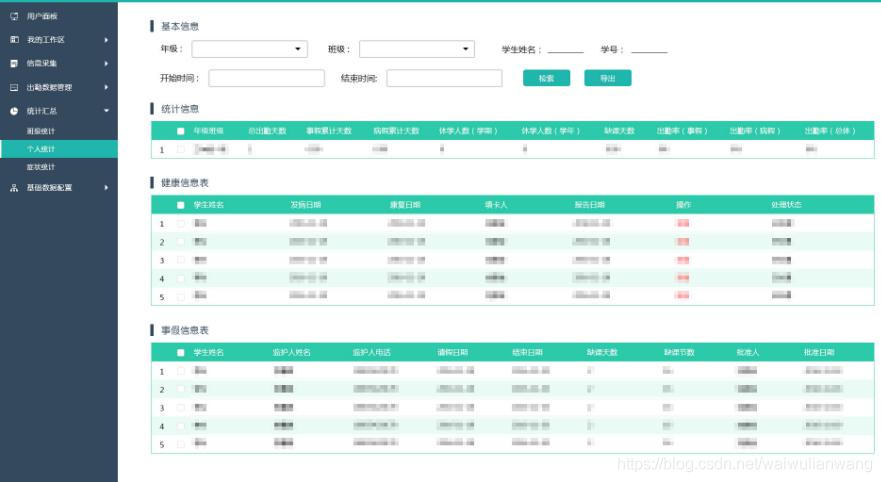Click 缺课节数 column header
Screen dimensions: 881x482
point(679,353)
